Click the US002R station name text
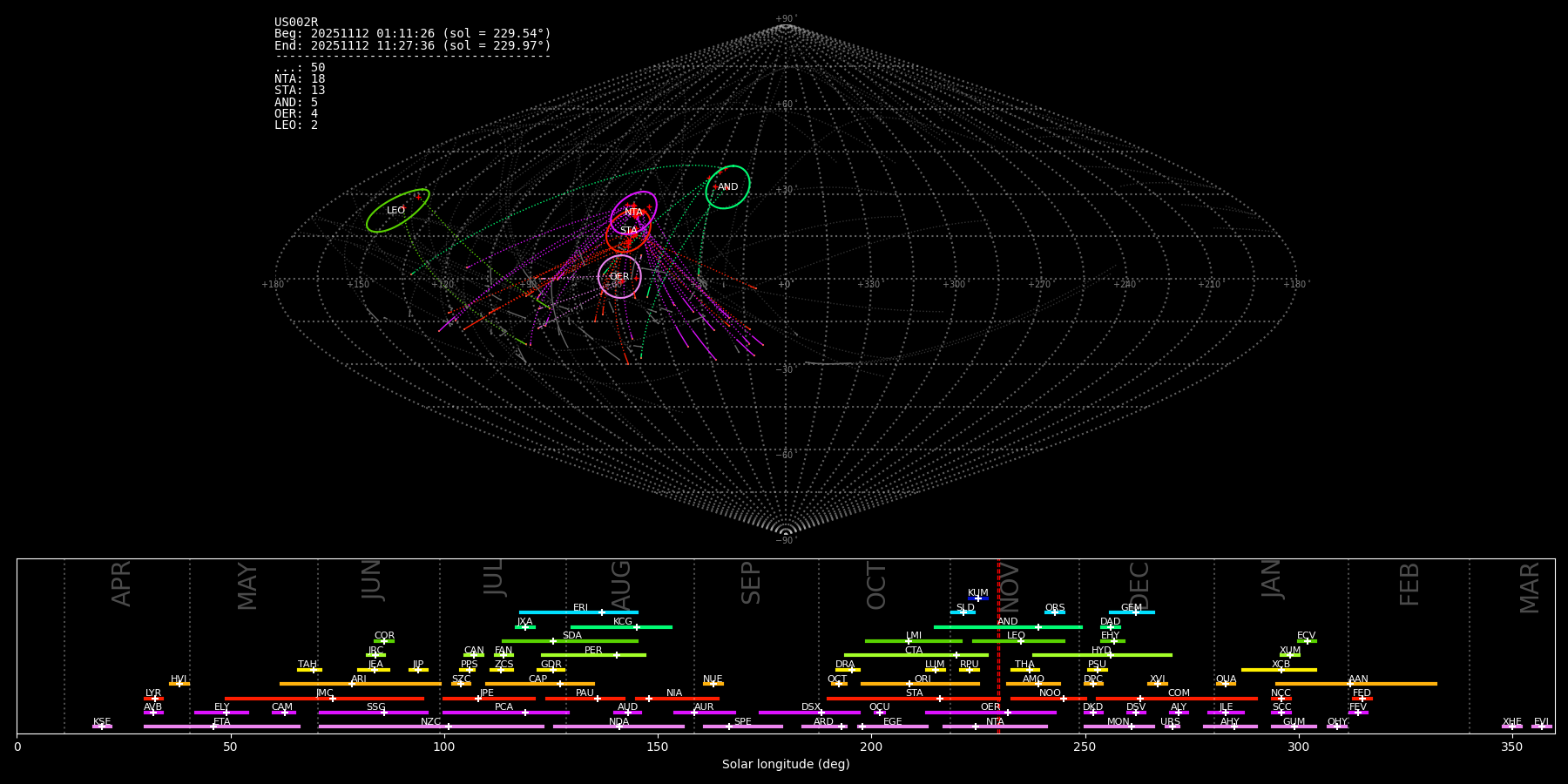1568x784 pixels. click(x=296, y=23)
